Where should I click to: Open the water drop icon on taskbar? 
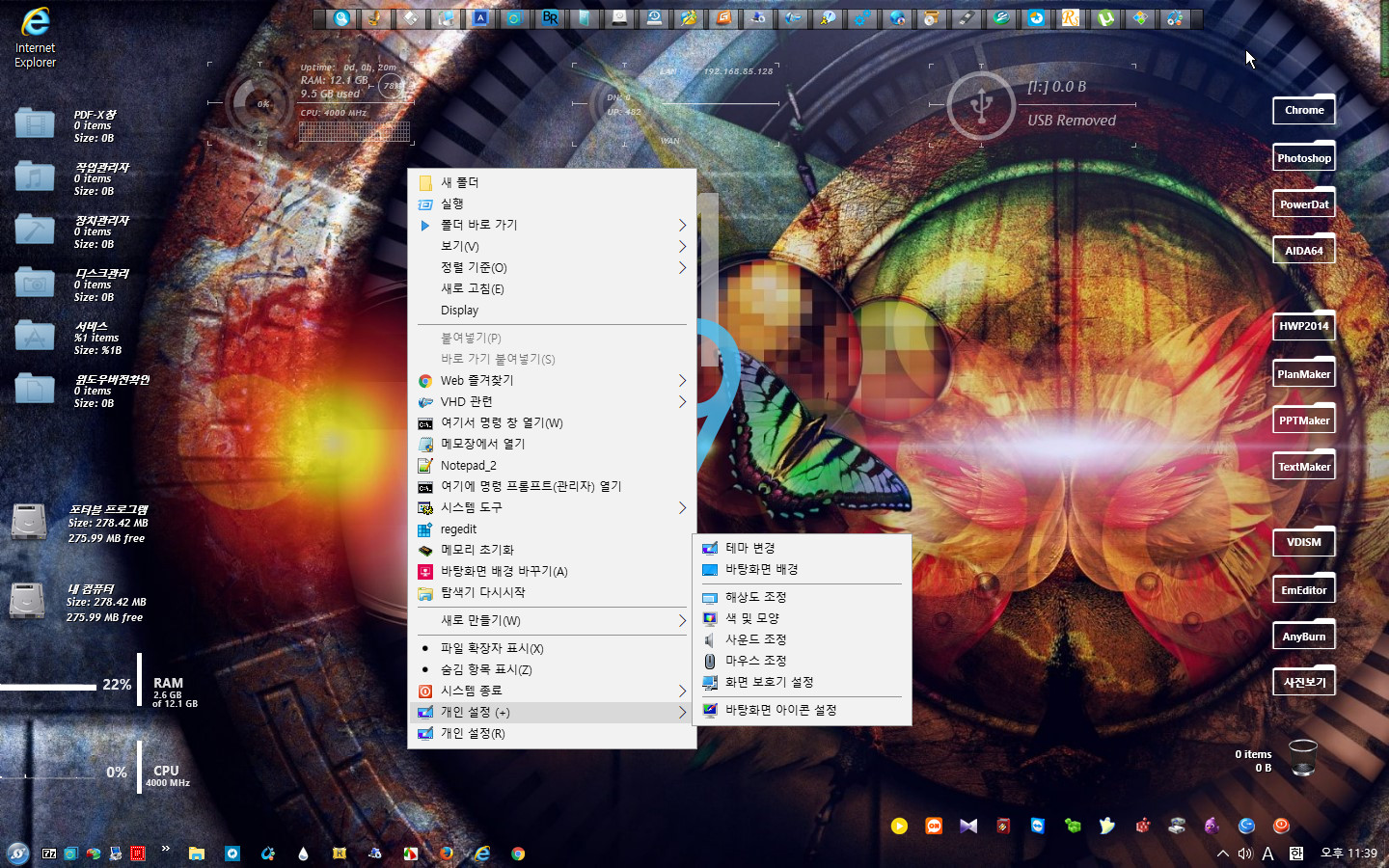303,854
